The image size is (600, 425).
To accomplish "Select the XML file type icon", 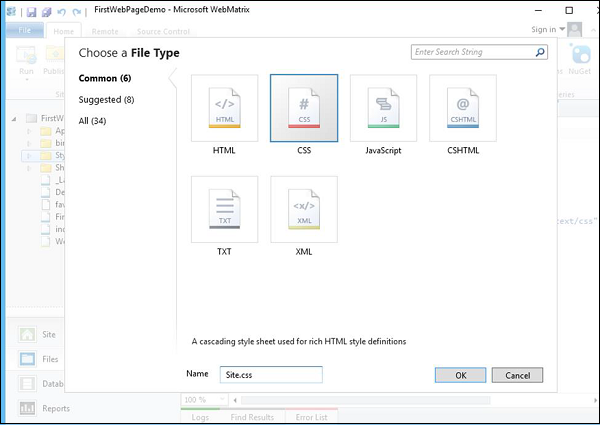I will click(304, 210).
